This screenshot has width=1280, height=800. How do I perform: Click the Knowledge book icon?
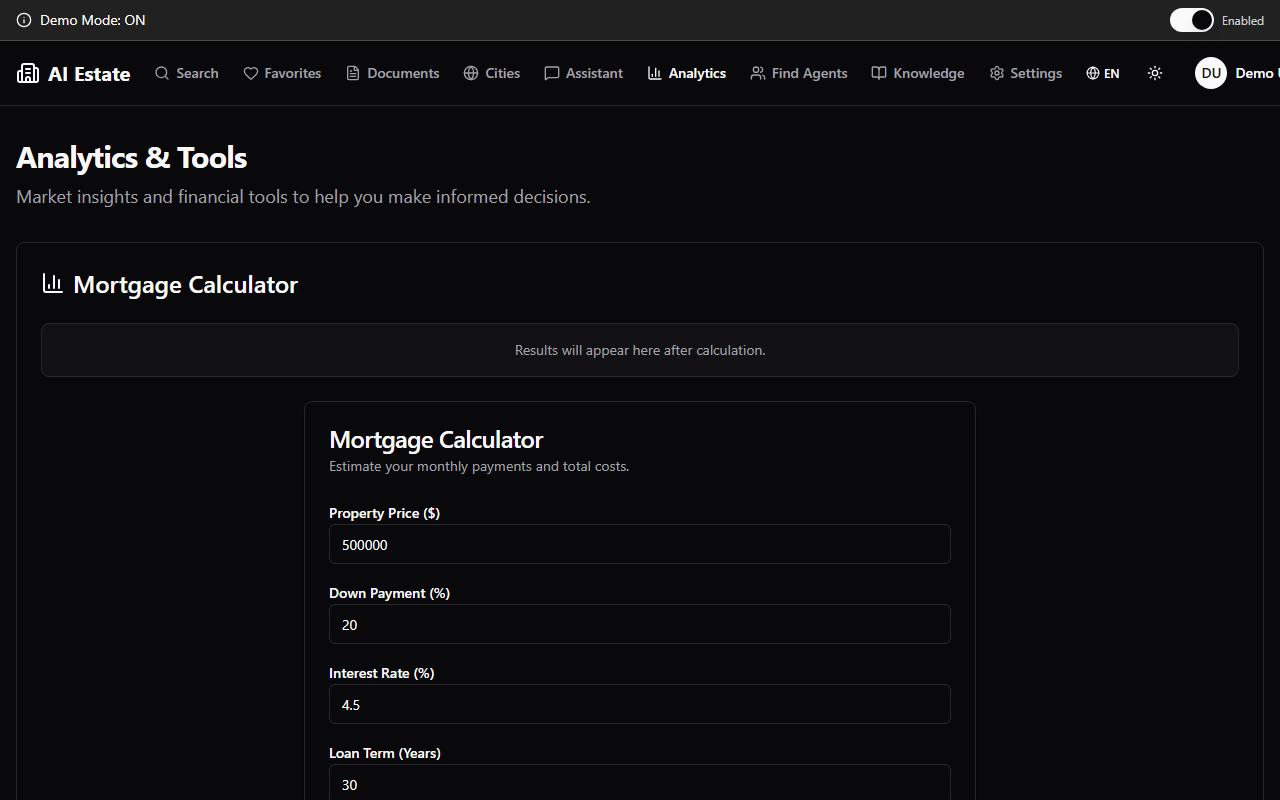click(879, 73)
